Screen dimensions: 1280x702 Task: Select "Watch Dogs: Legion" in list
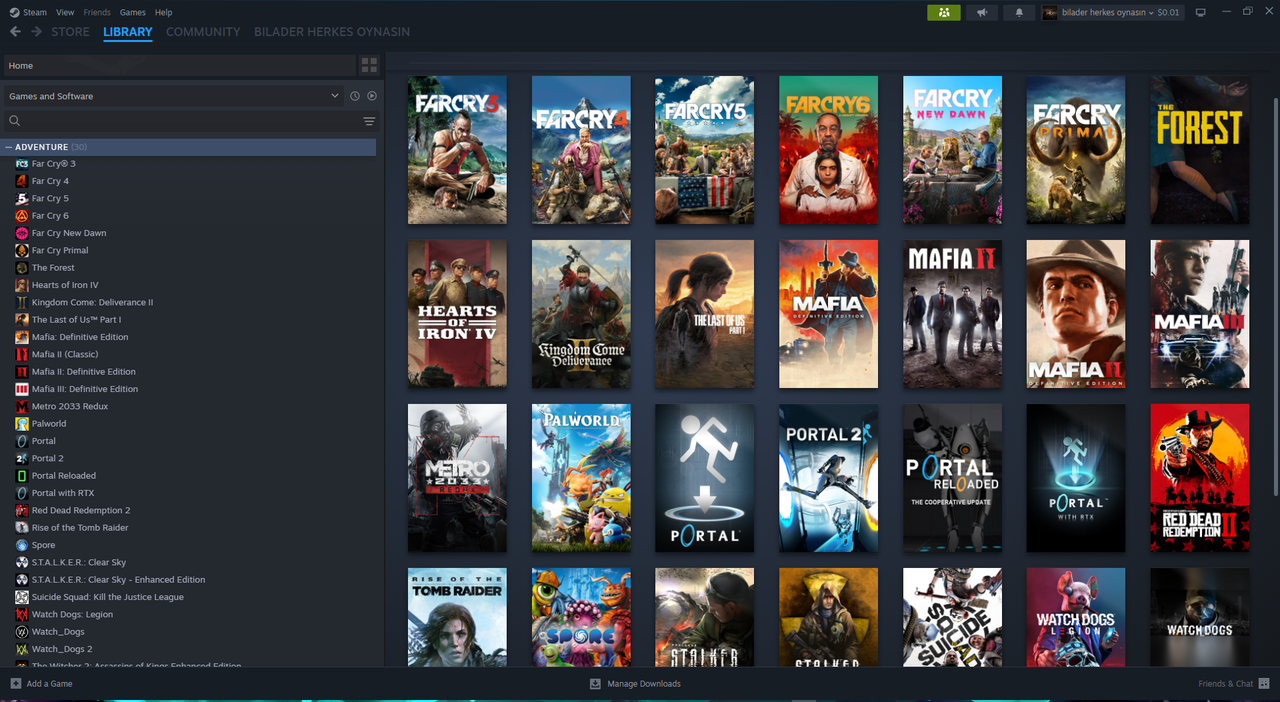[72, 614]
